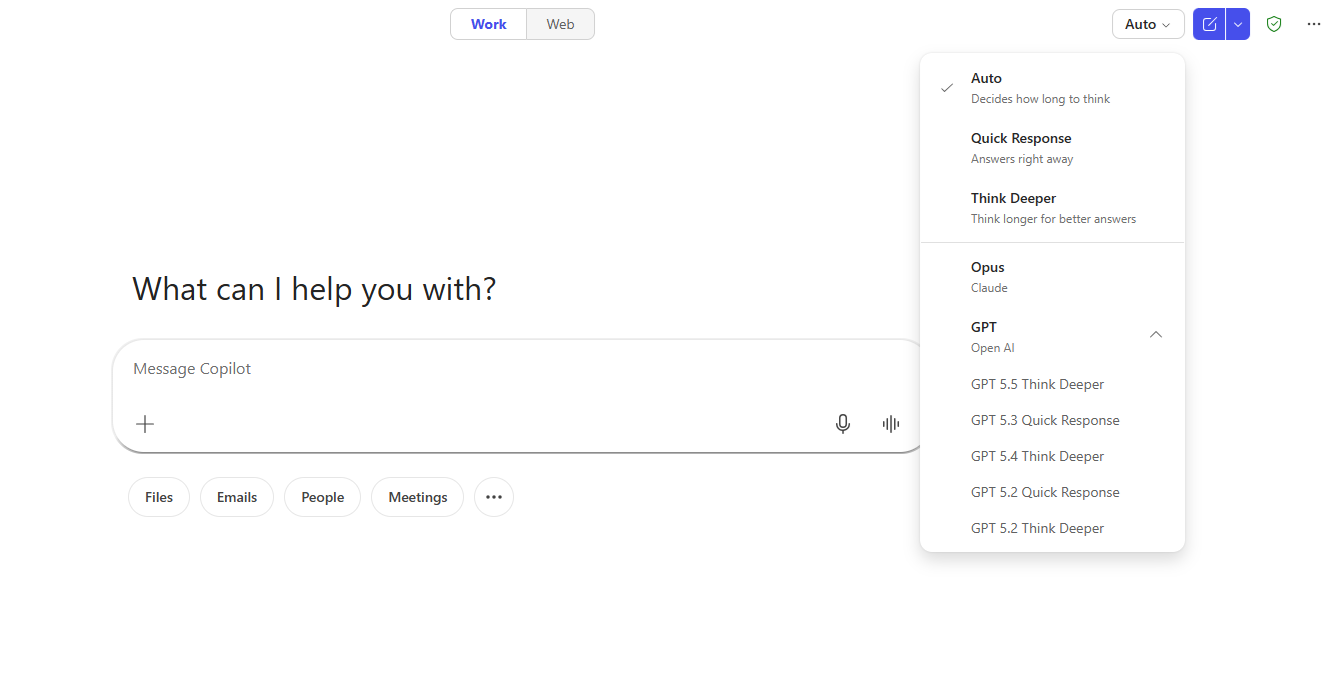Select the Opus Claude model
Screen dimensions: 1337x686
click(x=1052, y=277)
